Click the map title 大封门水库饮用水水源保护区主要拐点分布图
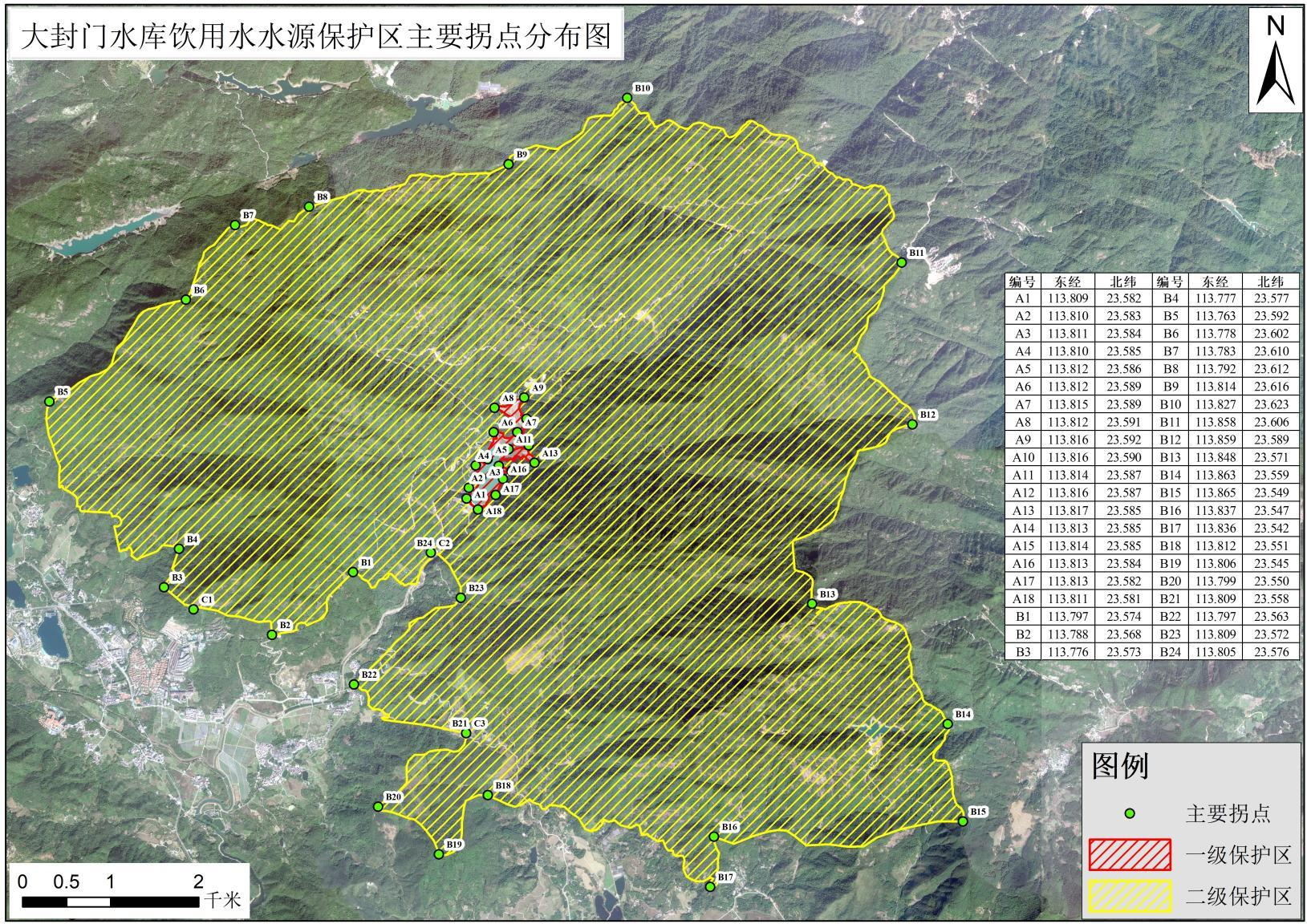The width and height of the screenshot is (1307, 924). [315, 36]
